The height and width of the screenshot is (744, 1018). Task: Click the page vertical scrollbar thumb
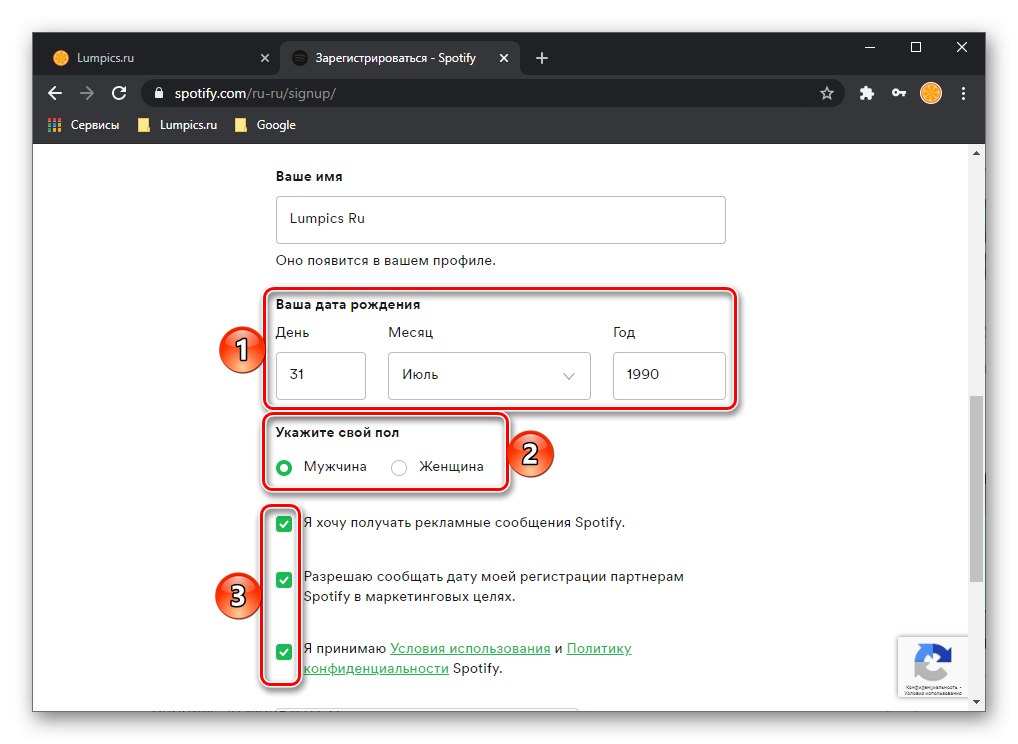click(x=977, y=488)
